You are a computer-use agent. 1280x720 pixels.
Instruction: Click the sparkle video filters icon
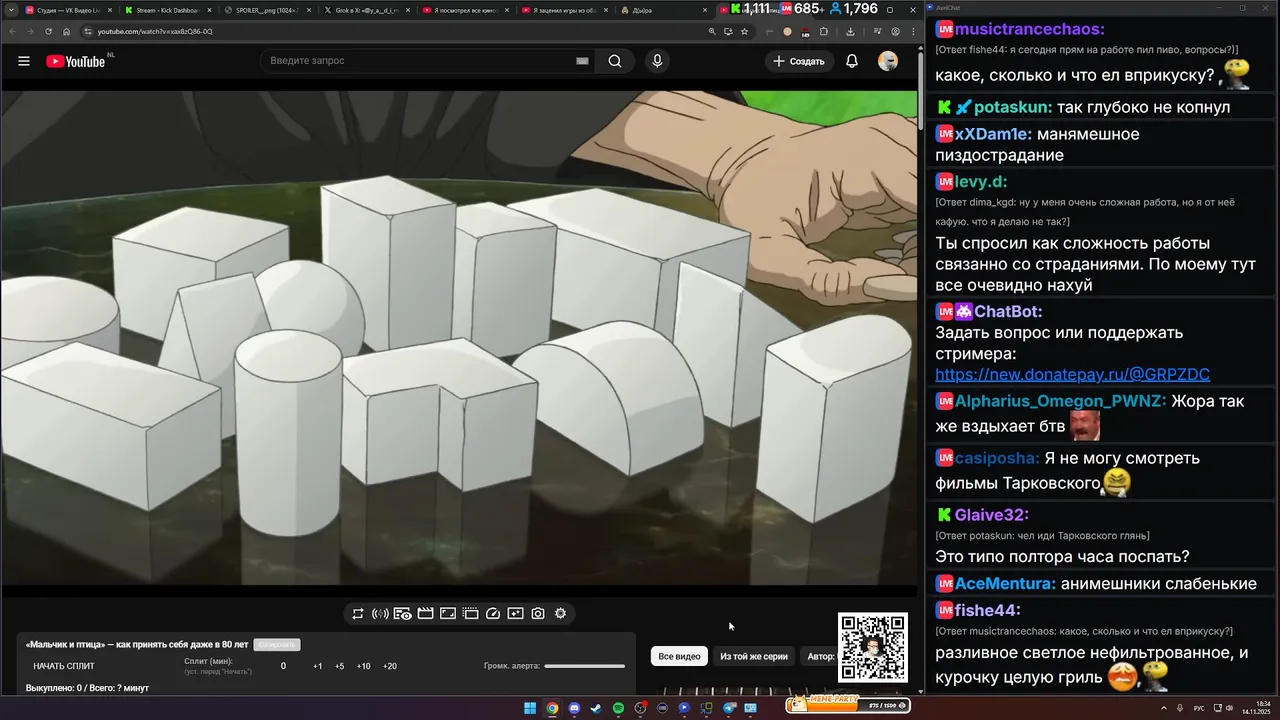click(515, 614)
